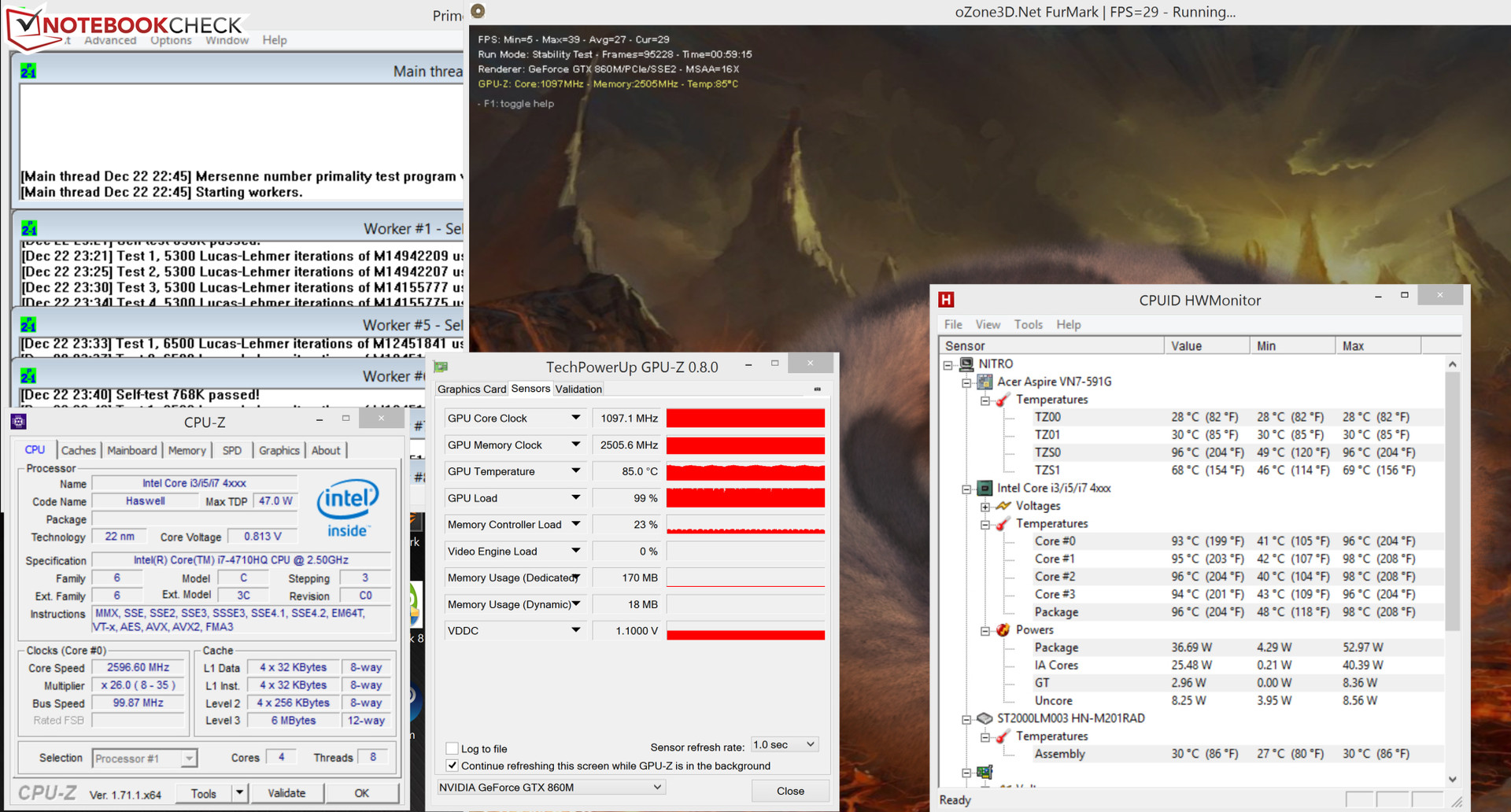This screenshot has width=1511, height=812.
Task: Click the HWMonitor red H title icon
Action: click(x=947, y=300)
